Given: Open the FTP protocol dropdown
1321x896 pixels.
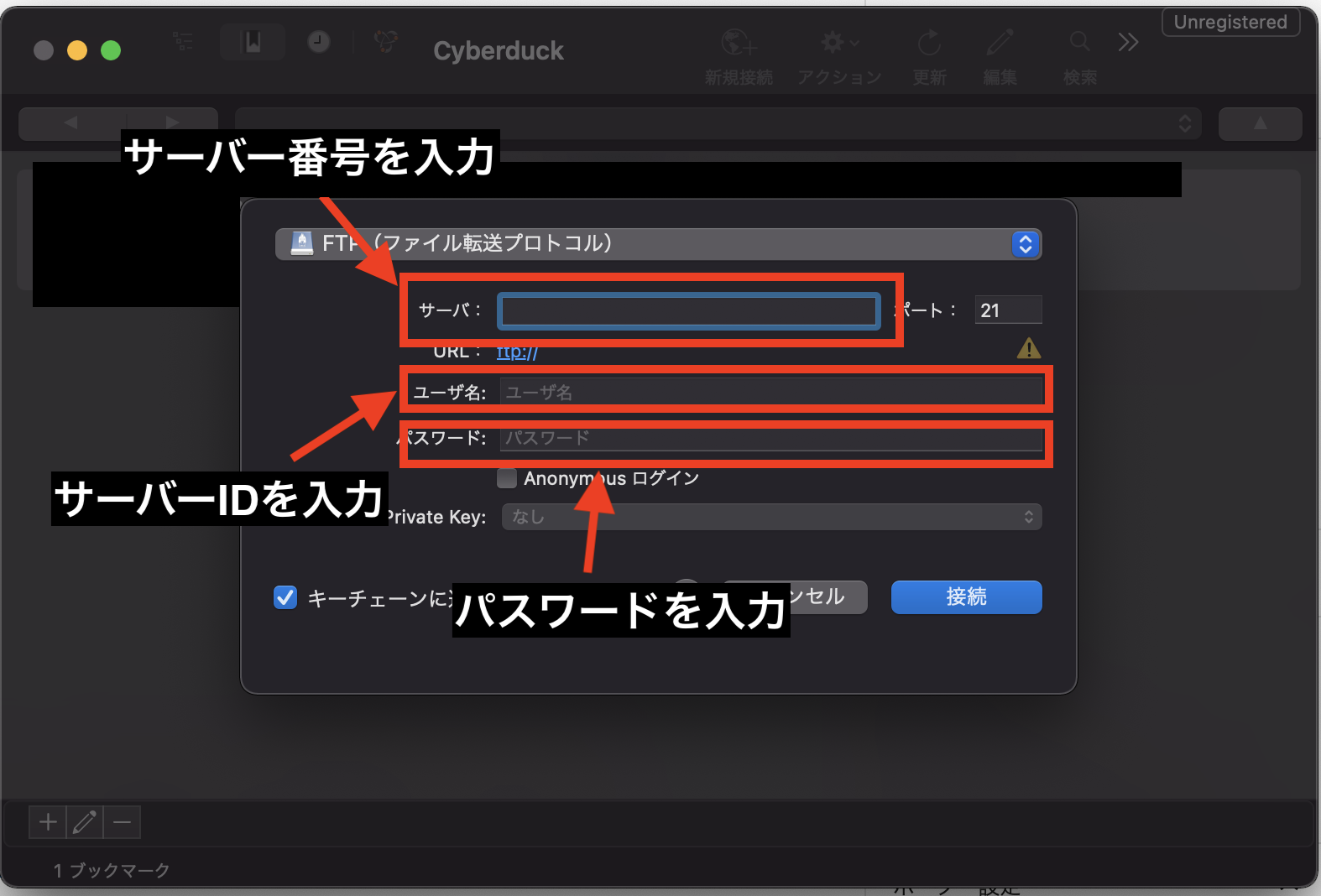Looking at the screenshot, I should click(658, 244).
